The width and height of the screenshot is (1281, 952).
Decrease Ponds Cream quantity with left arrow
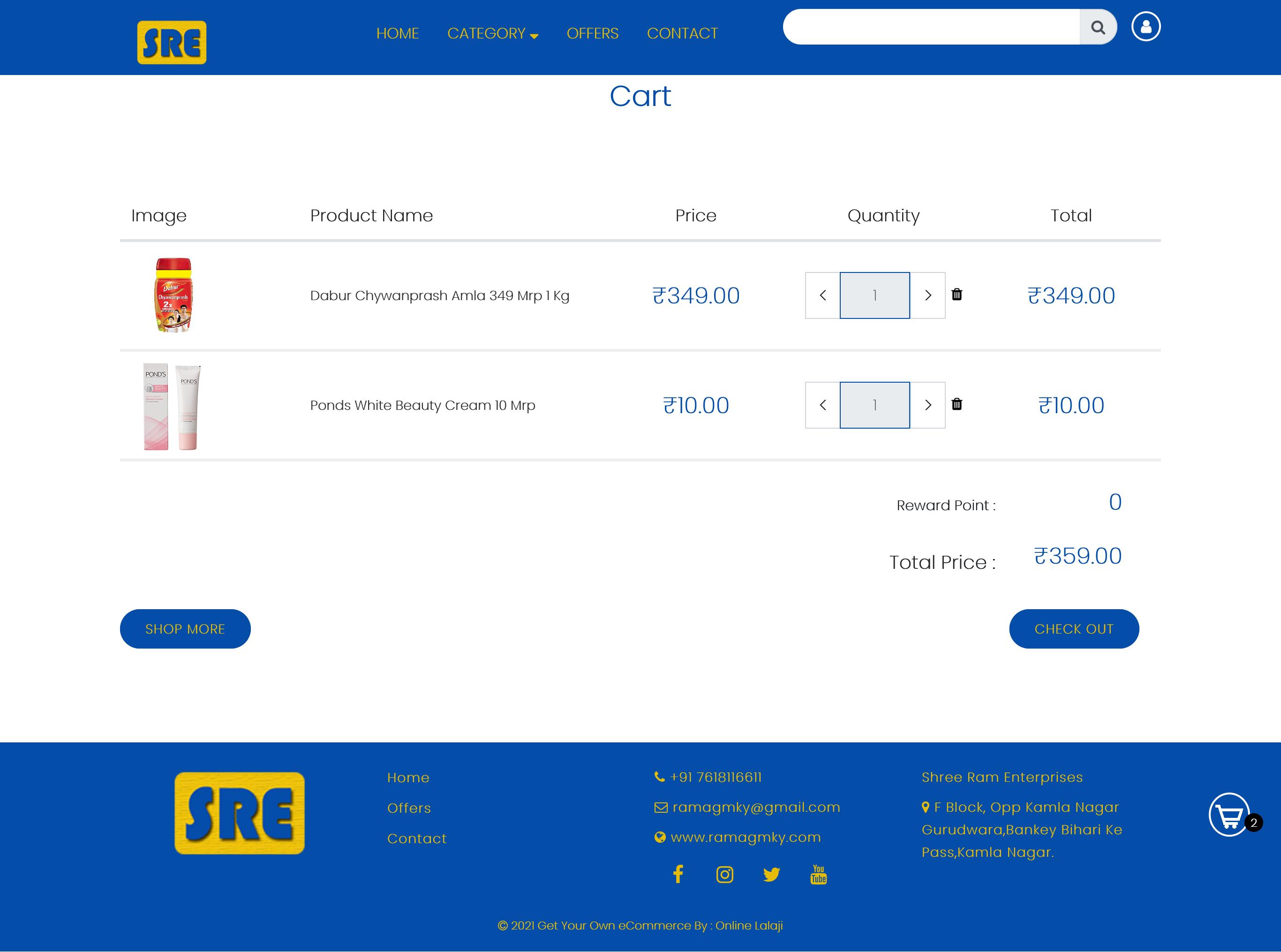point(822,405)
